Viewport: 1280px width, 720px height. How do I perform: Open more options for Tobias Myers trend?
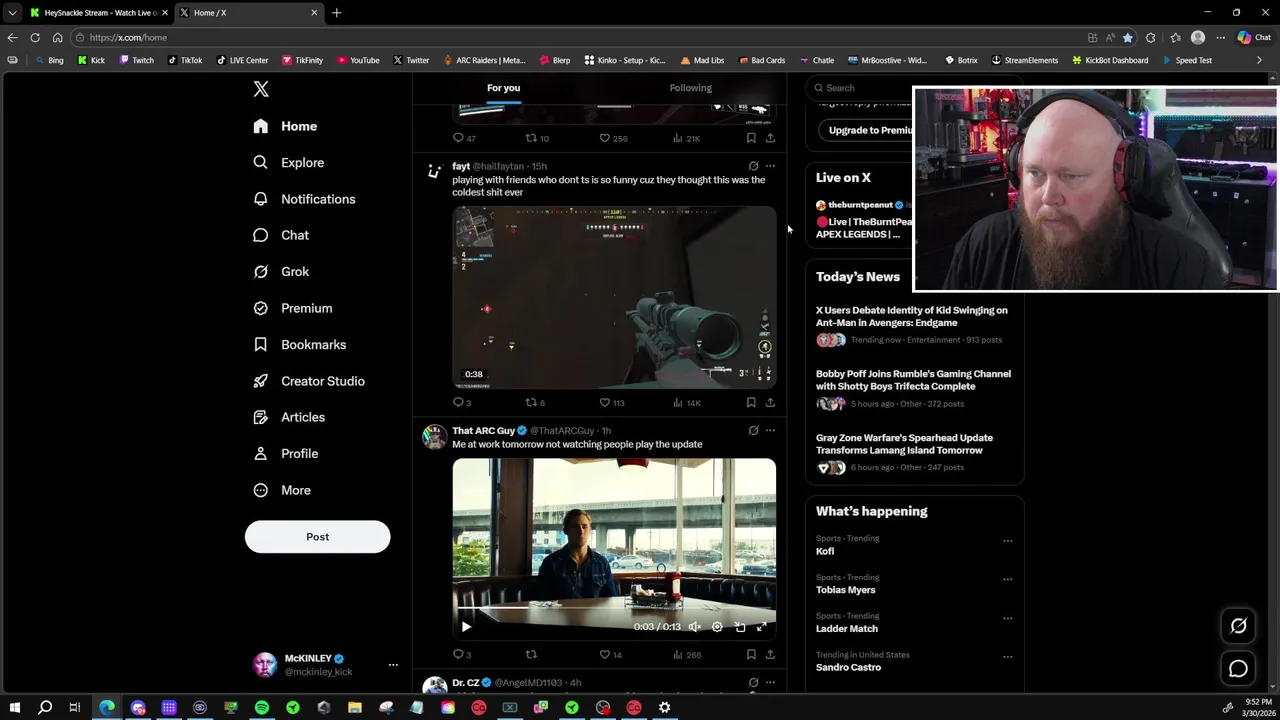(1007, 579)
